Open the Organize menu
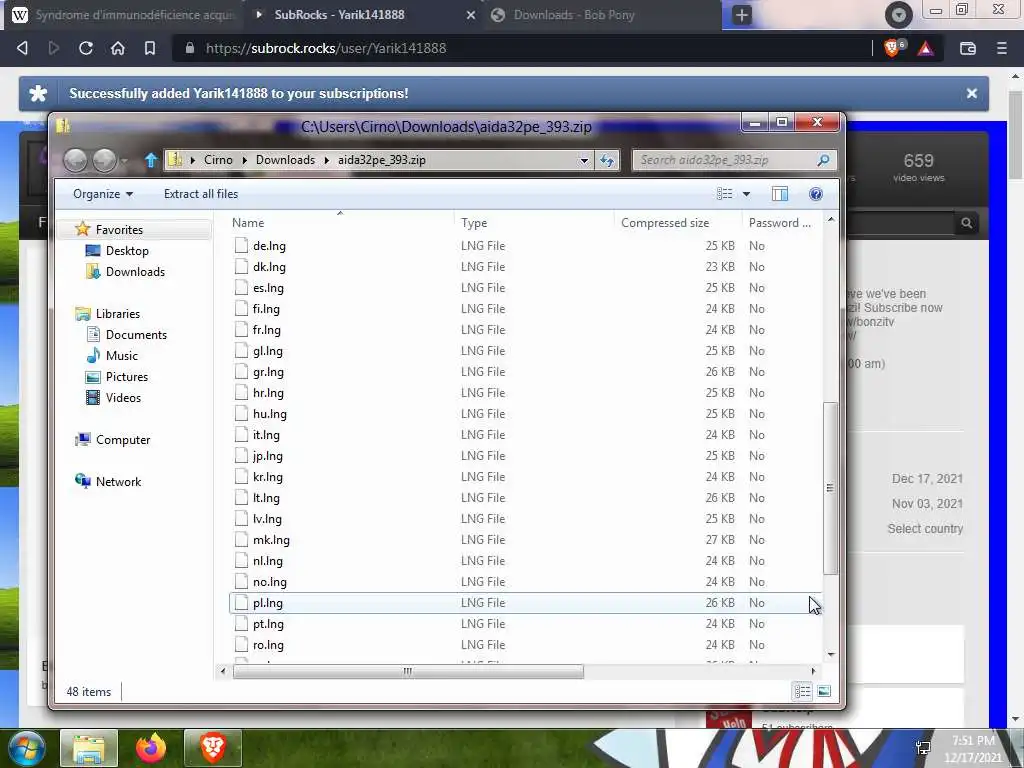This screenshot has width=1024, height=768. point(103,194)
